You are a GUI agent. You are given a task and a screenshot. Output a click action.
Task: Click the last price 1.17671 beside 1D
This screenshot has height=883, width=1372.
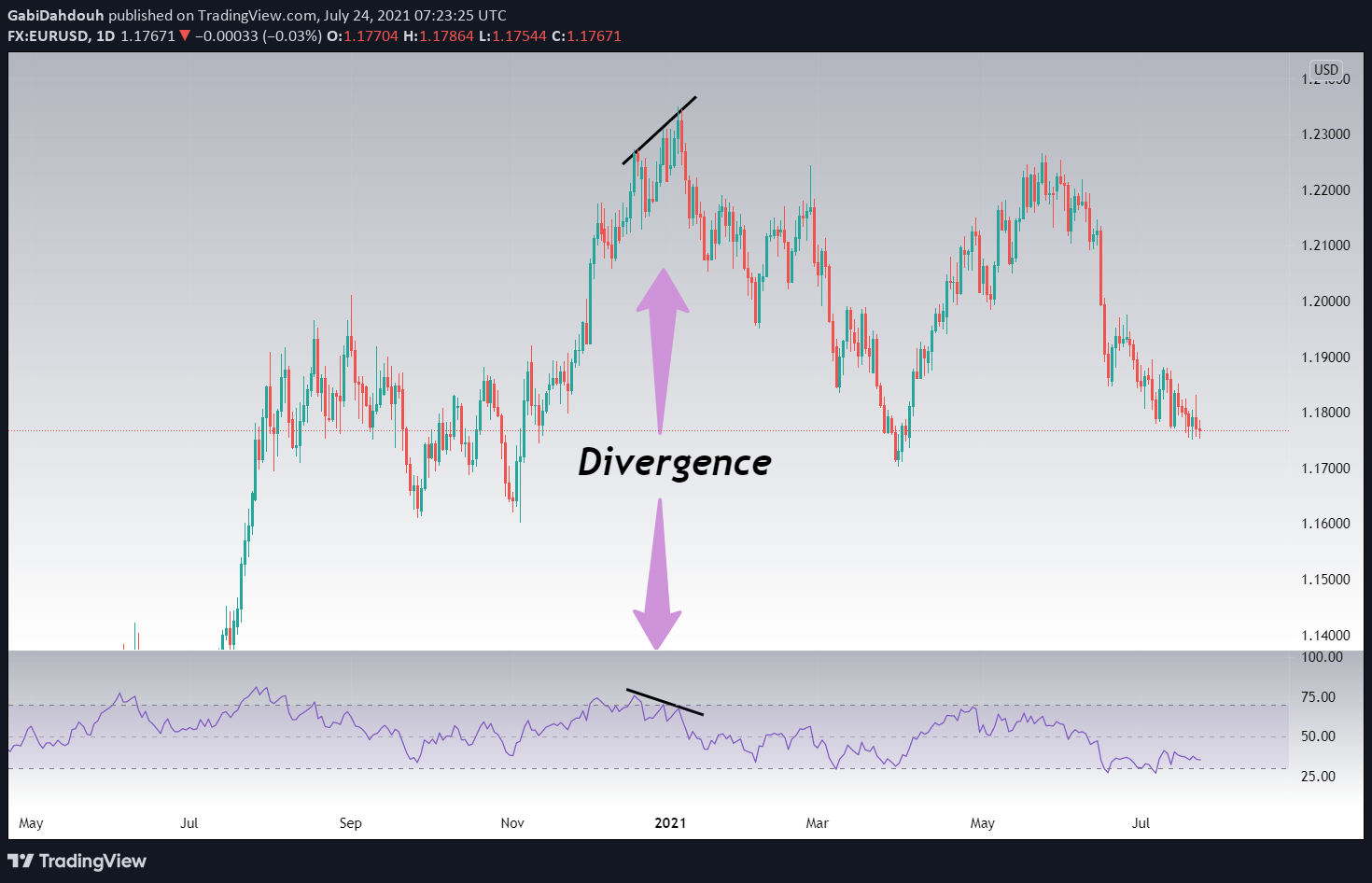(148, 36)
